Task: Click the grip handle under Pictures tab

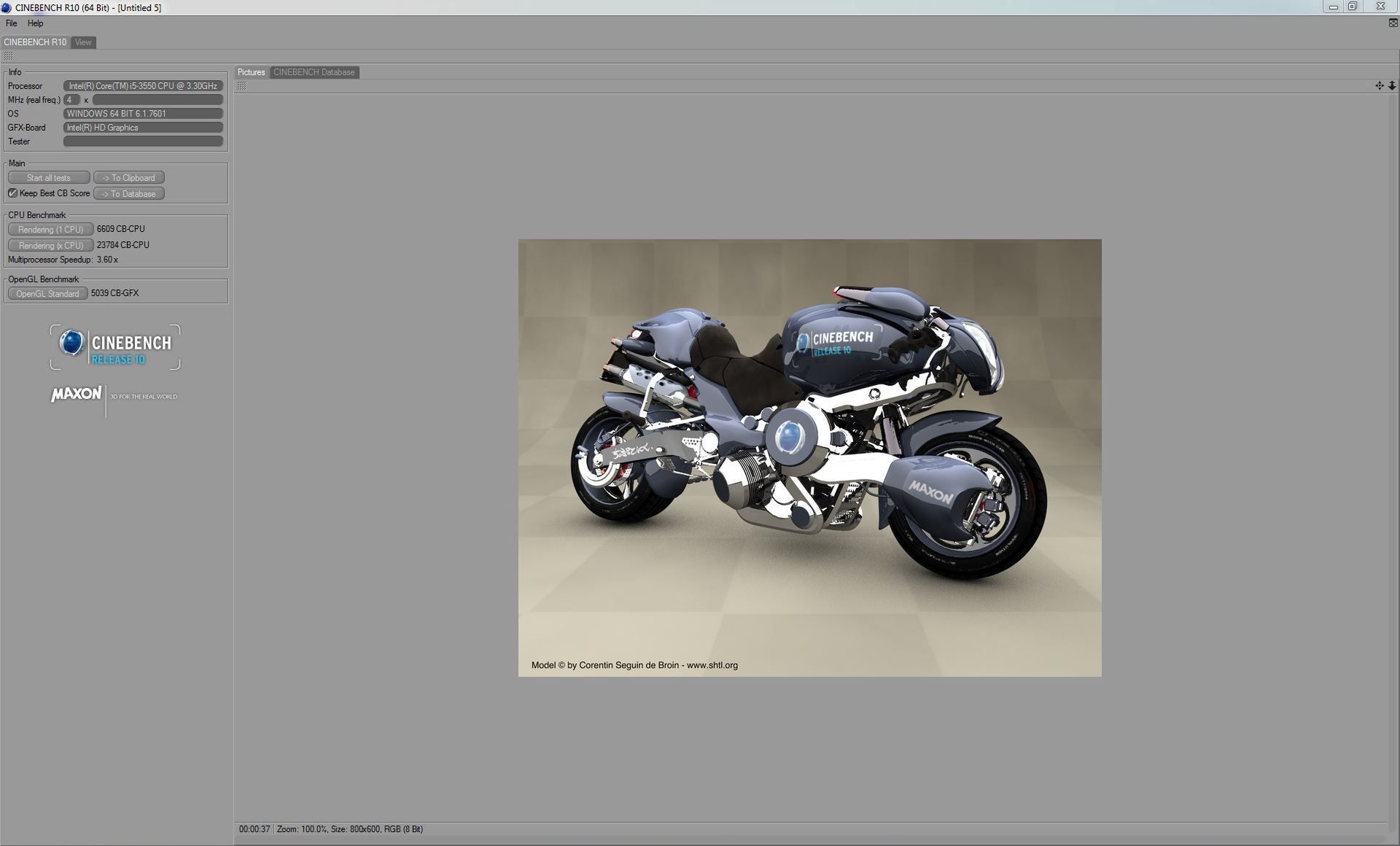Action: pyautogui.click(x=242, y=86)
